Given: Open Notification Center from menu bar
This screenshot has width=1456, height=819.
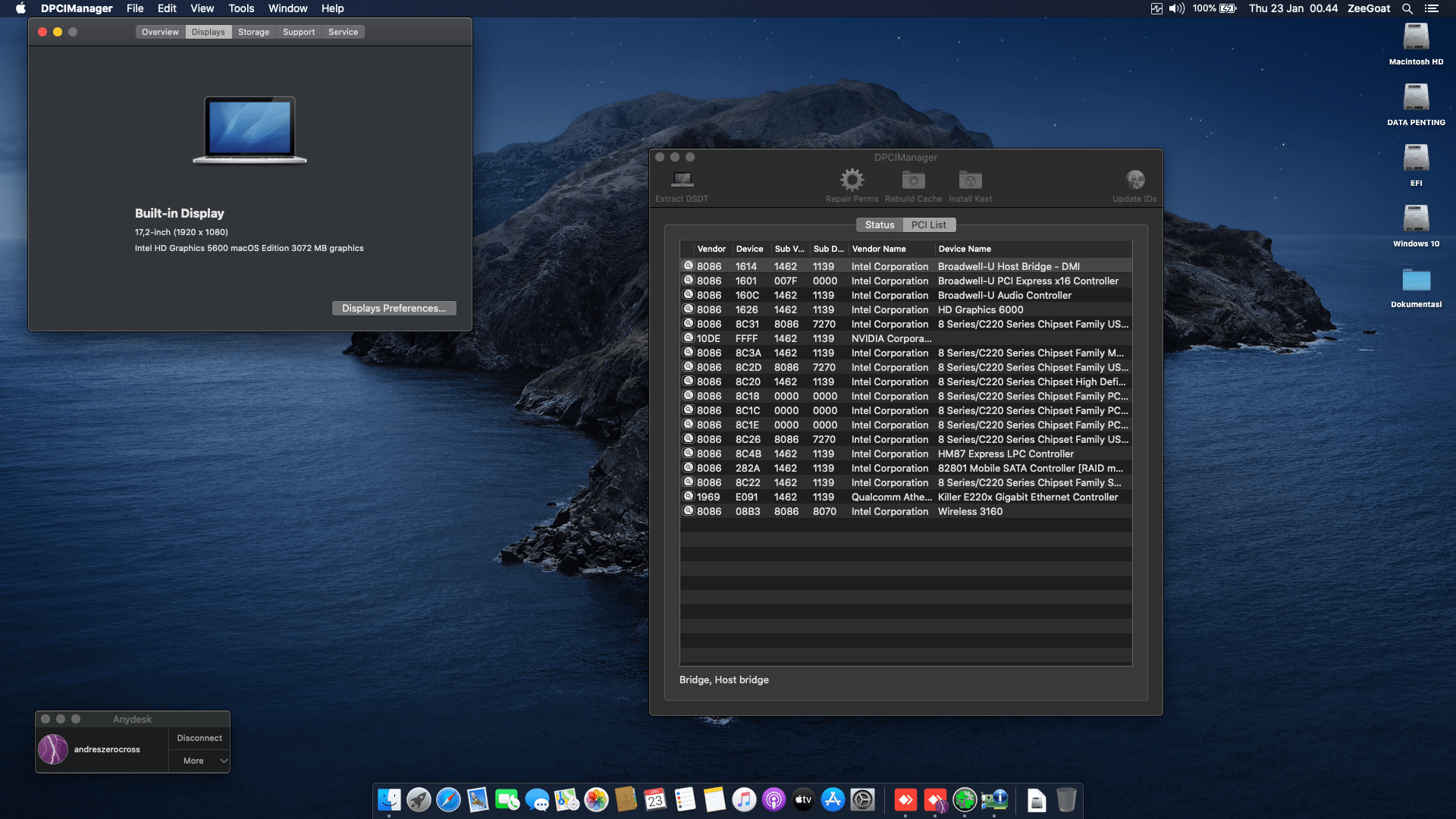Looking at the screenshot, I should point(1431,8).
